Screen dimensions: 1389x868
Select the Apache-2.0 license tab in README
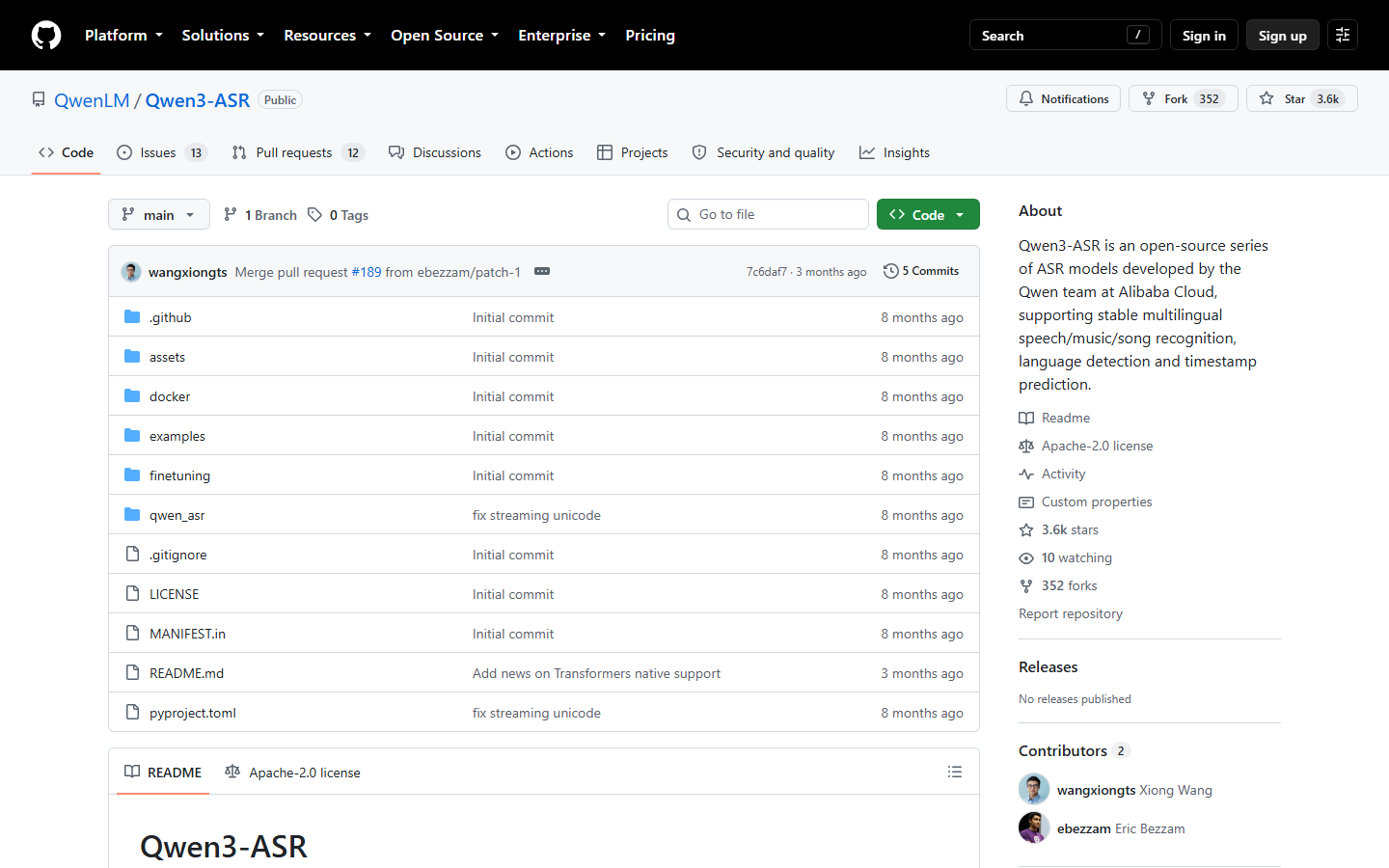coord(292,773)
